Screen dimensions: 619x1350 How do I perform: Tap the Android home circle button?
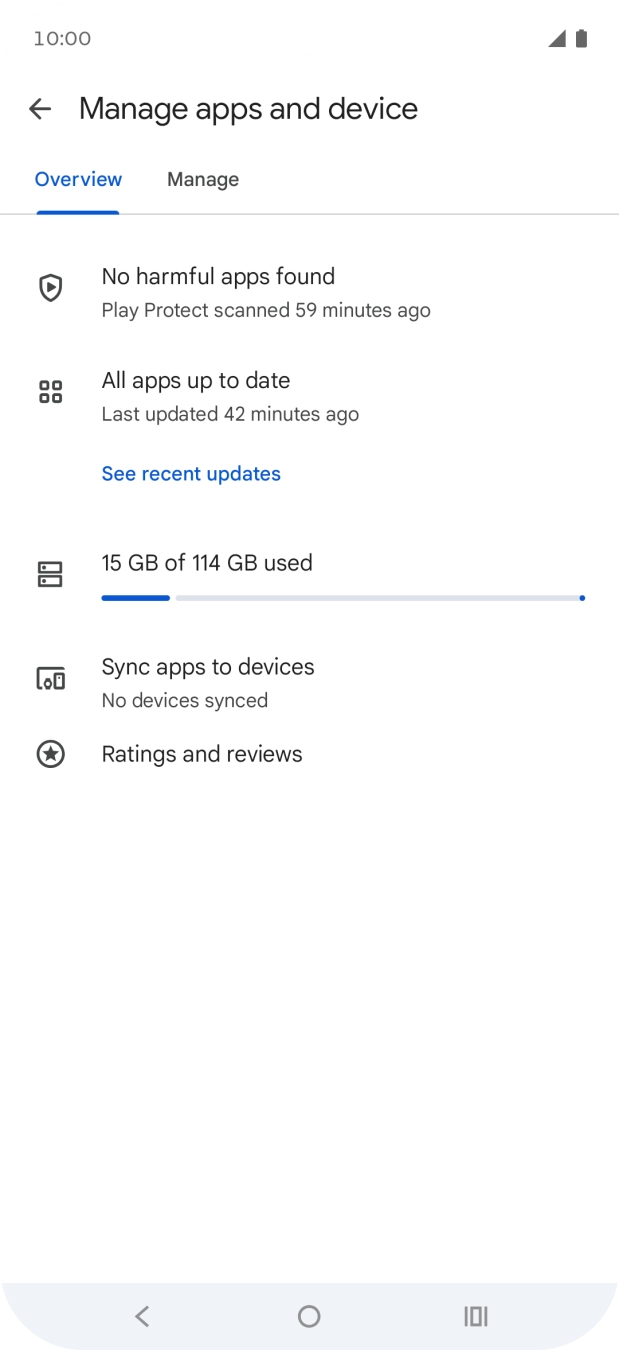pyautogui.click(x=309, y=1316)
